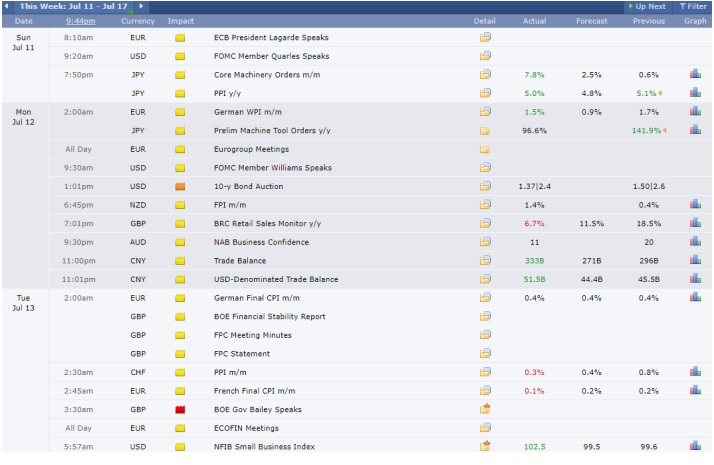This screenshot has height=465, width=714.
Task: Click forecast value 11.5% for BRC Retail Sales
Action: coord(592,224)
